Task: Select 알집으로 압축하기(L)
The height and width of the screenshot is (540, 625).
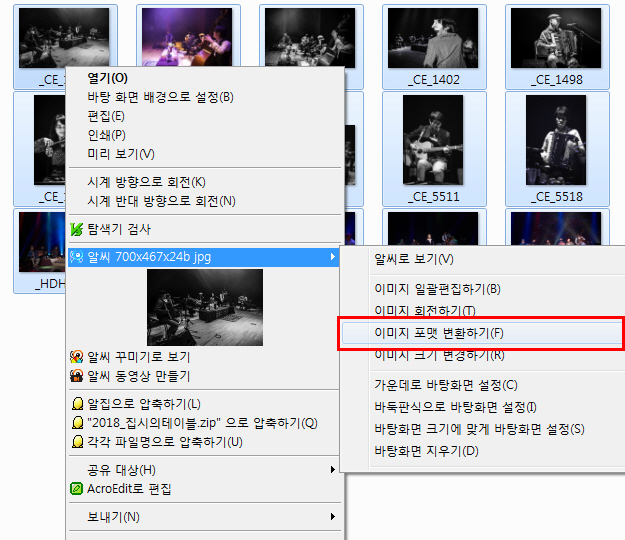Action: (144, 404)
